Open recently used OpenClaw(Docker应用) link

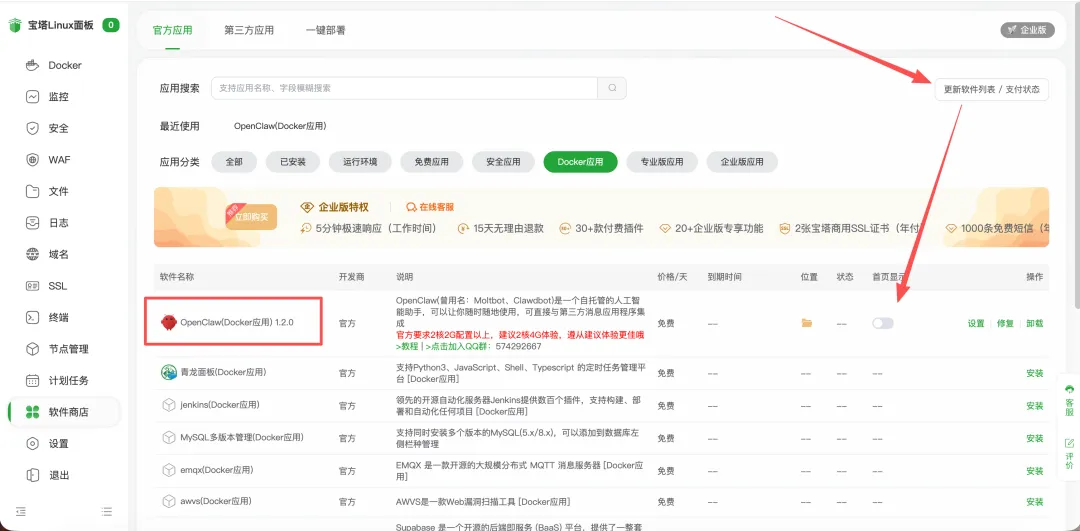[280, 126]
